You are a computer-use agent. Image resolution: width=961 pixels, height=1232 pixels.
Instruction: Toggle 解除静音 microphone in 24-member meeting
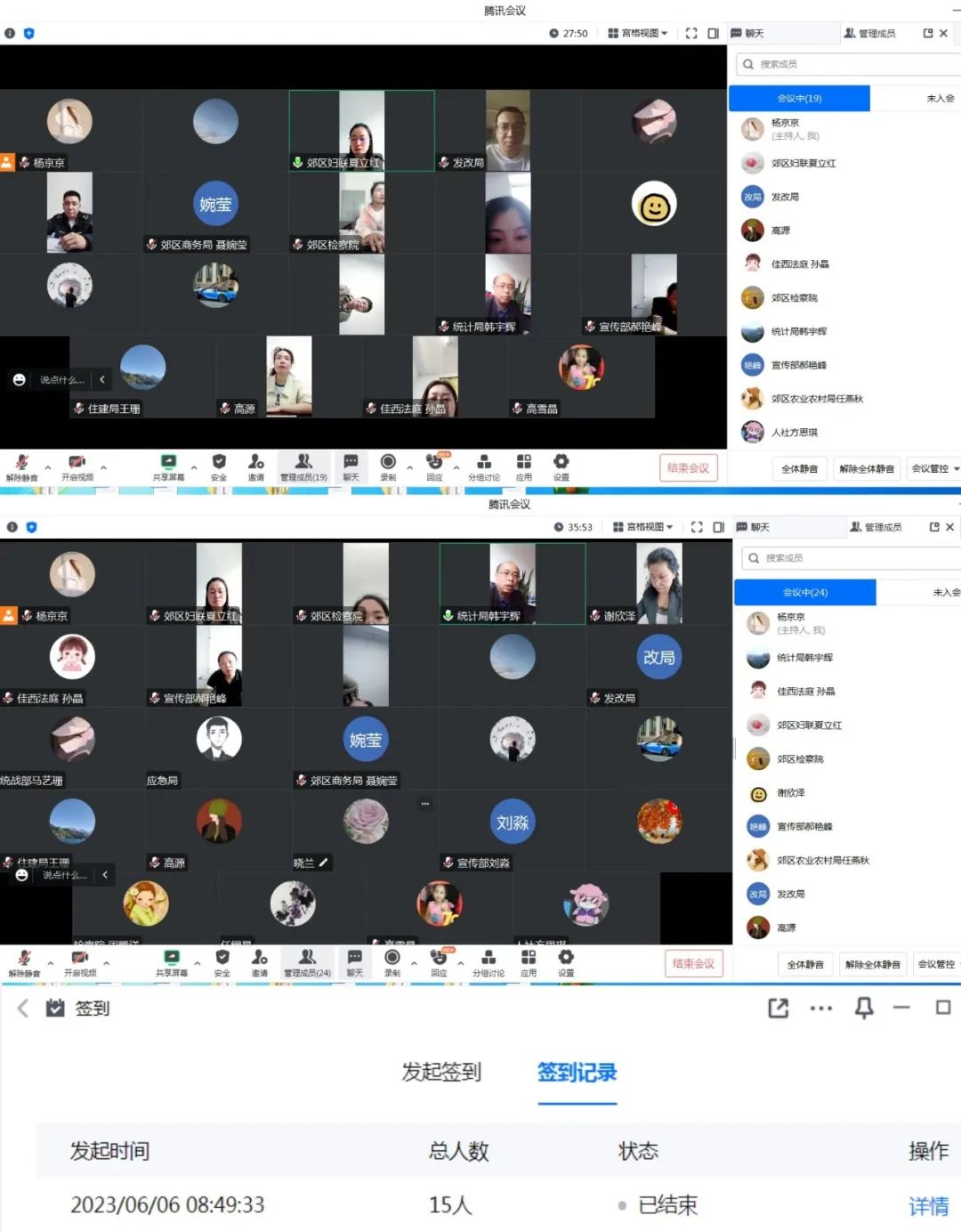tap(24, 961)
